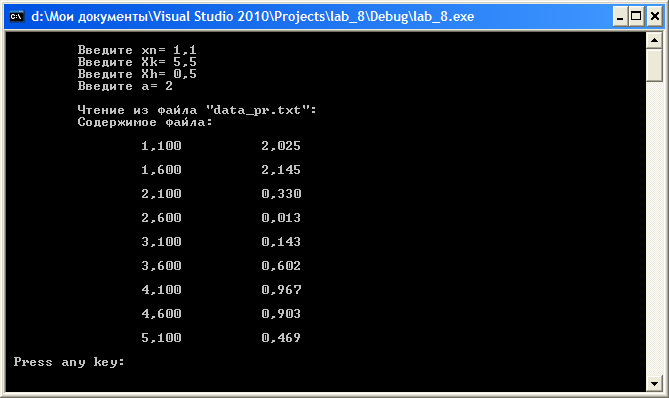
Task: Click the window title bar path text
Action: pyautogui.click(x=253, y=17)
